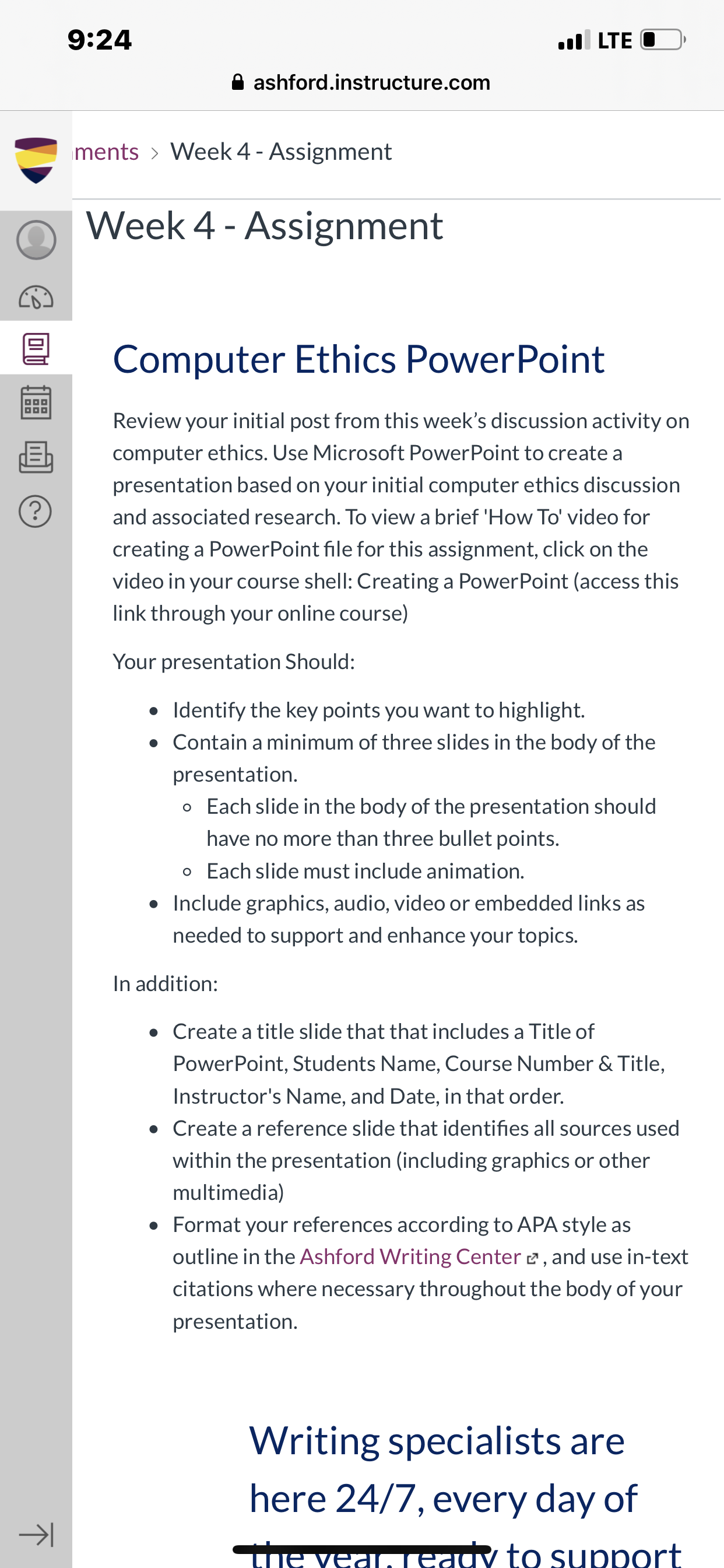Screen dimensions: 724x1568
Task: Tap the 9:24 status bar clock
Action: [100, 40]
